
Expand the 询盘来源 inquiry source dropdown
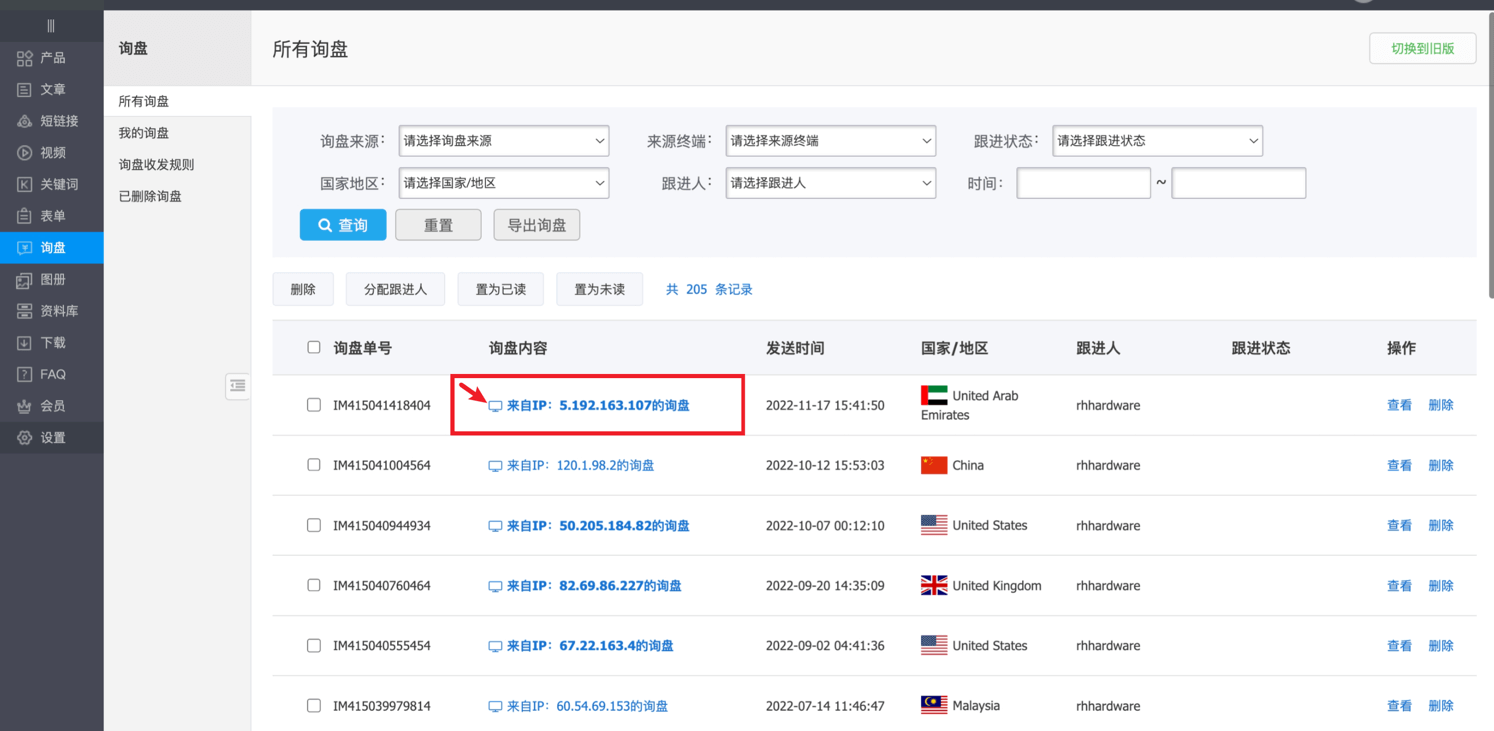(x=504, y=141)
